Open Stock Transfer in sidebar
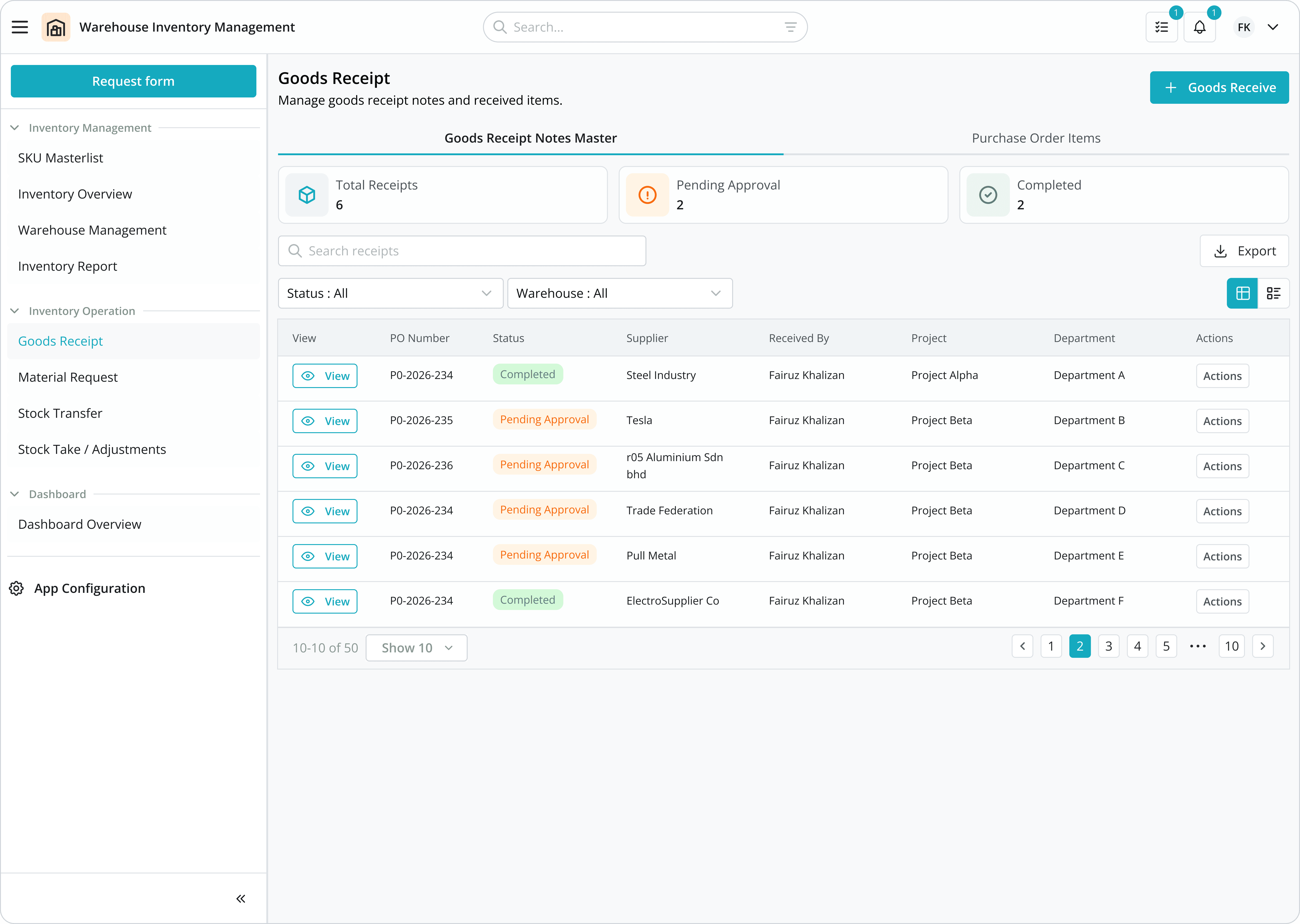Viewport: 1300px width, 924px height. [60, 413]
